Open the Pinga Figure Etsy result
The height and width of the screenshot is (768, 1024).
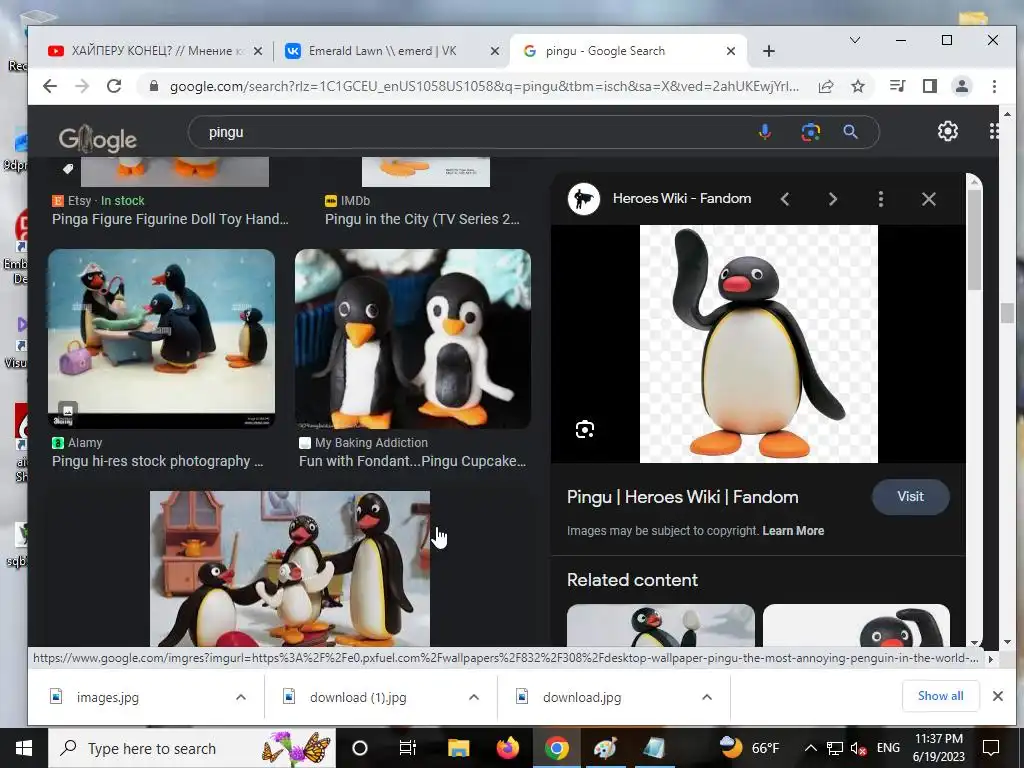[x=170, y=219]
